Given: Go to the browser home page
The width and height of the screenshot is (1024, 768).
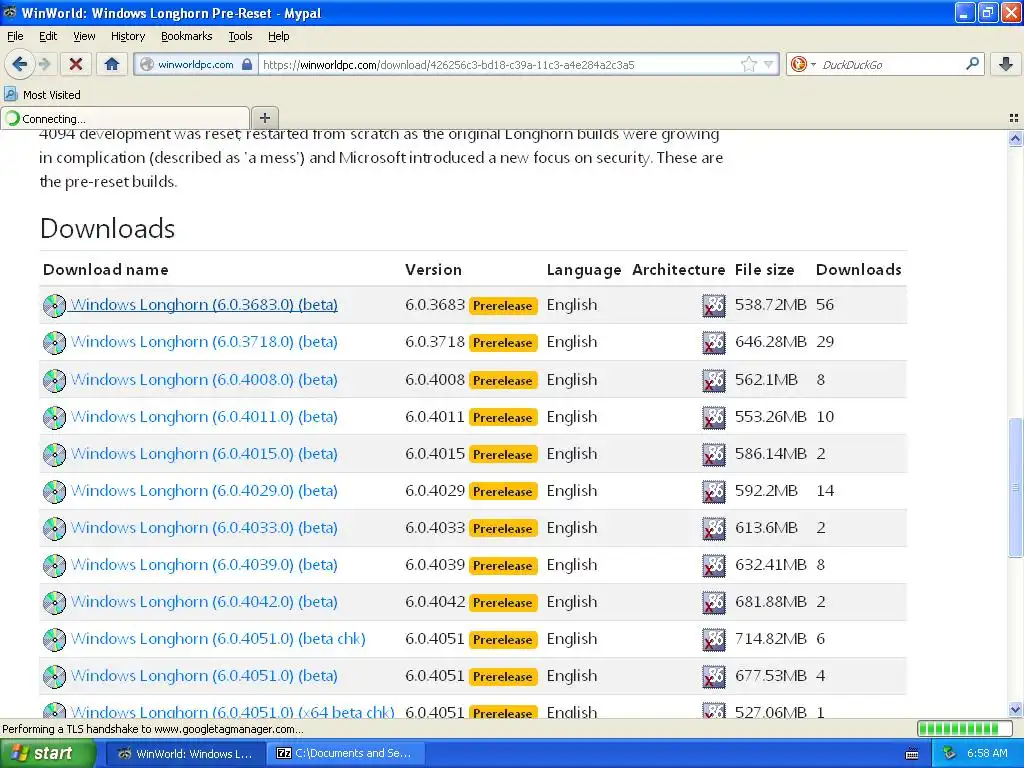Looking at the screenshot, I should [x=112, y=64].
